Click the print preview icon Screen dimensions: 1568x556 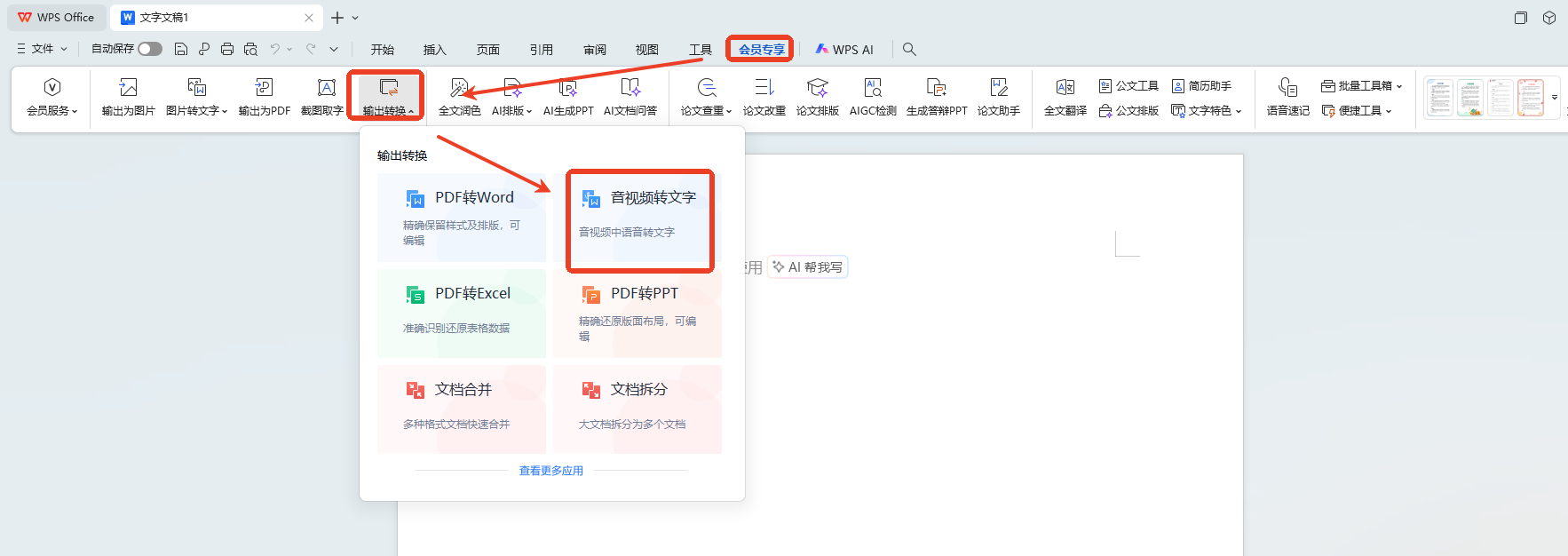click(250, 49)
